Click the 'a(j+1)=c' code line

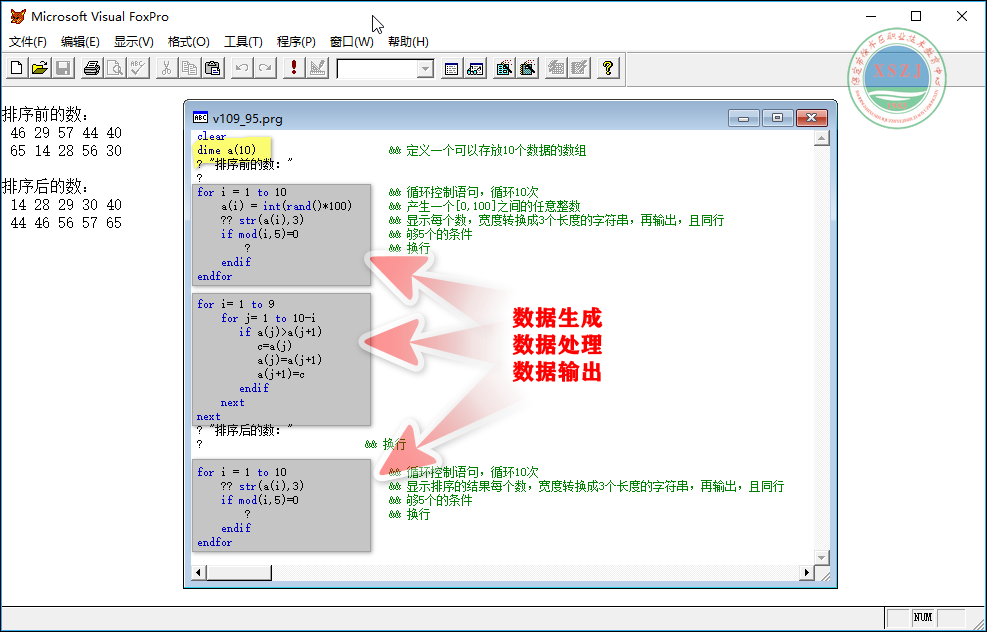(281, 374)
